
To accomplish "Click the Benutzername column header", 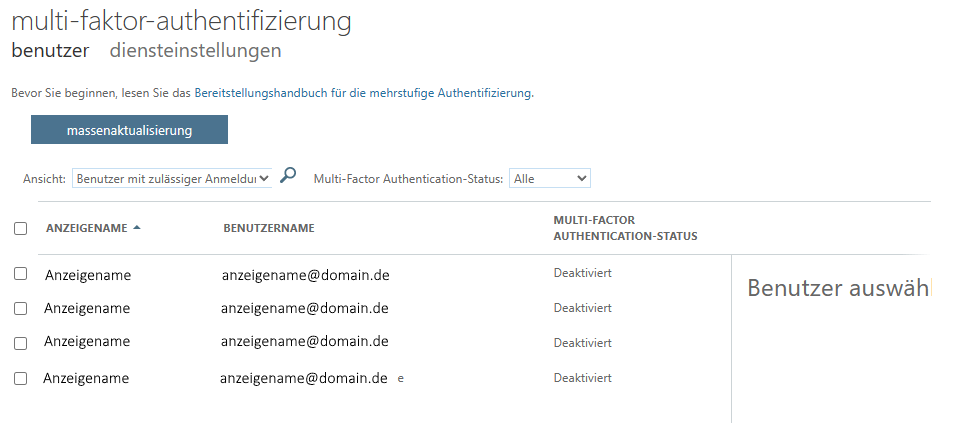I will coord(269,228).
